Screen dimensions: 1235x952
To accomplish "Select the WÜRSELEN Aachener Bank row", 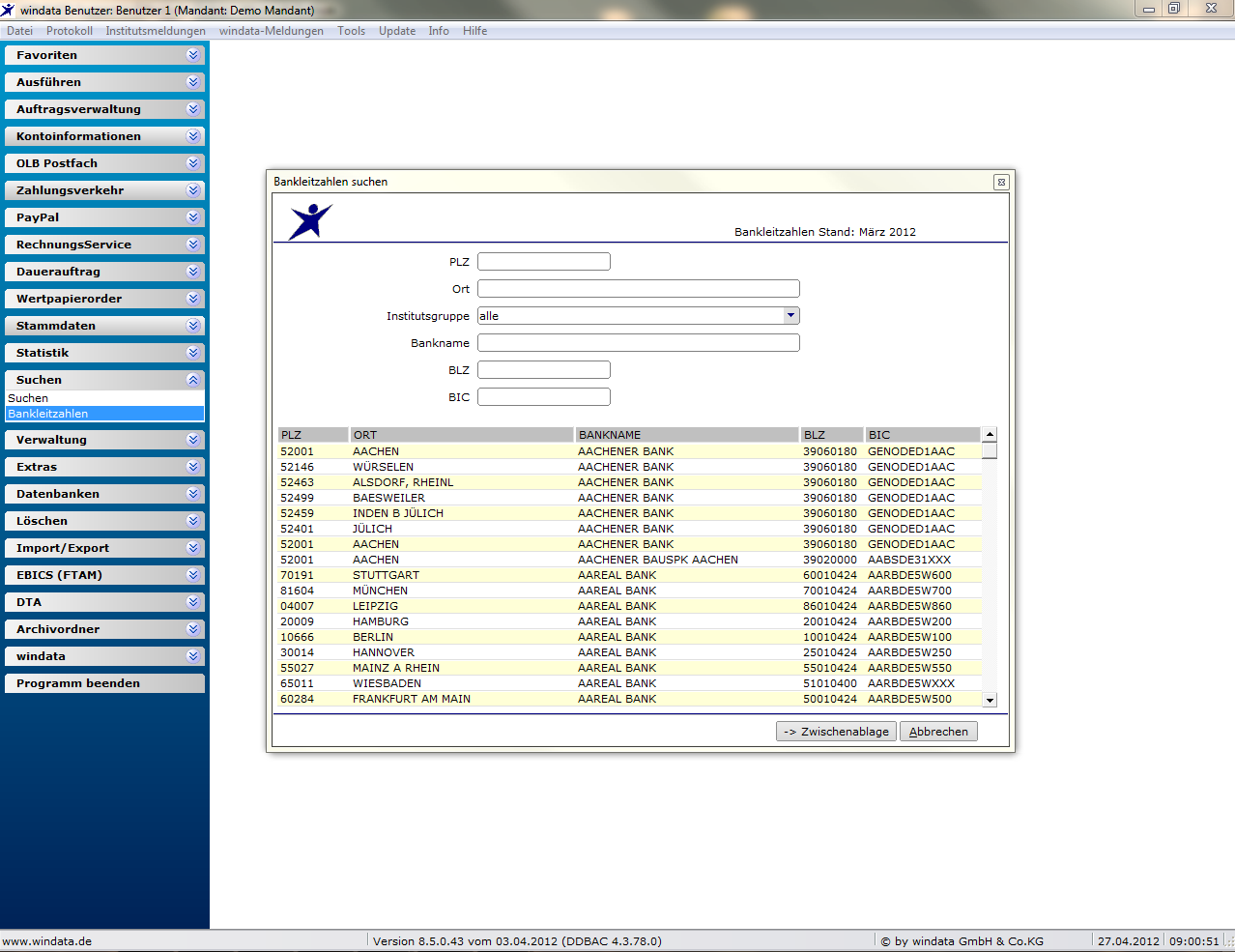I will (x=630, y=467).
